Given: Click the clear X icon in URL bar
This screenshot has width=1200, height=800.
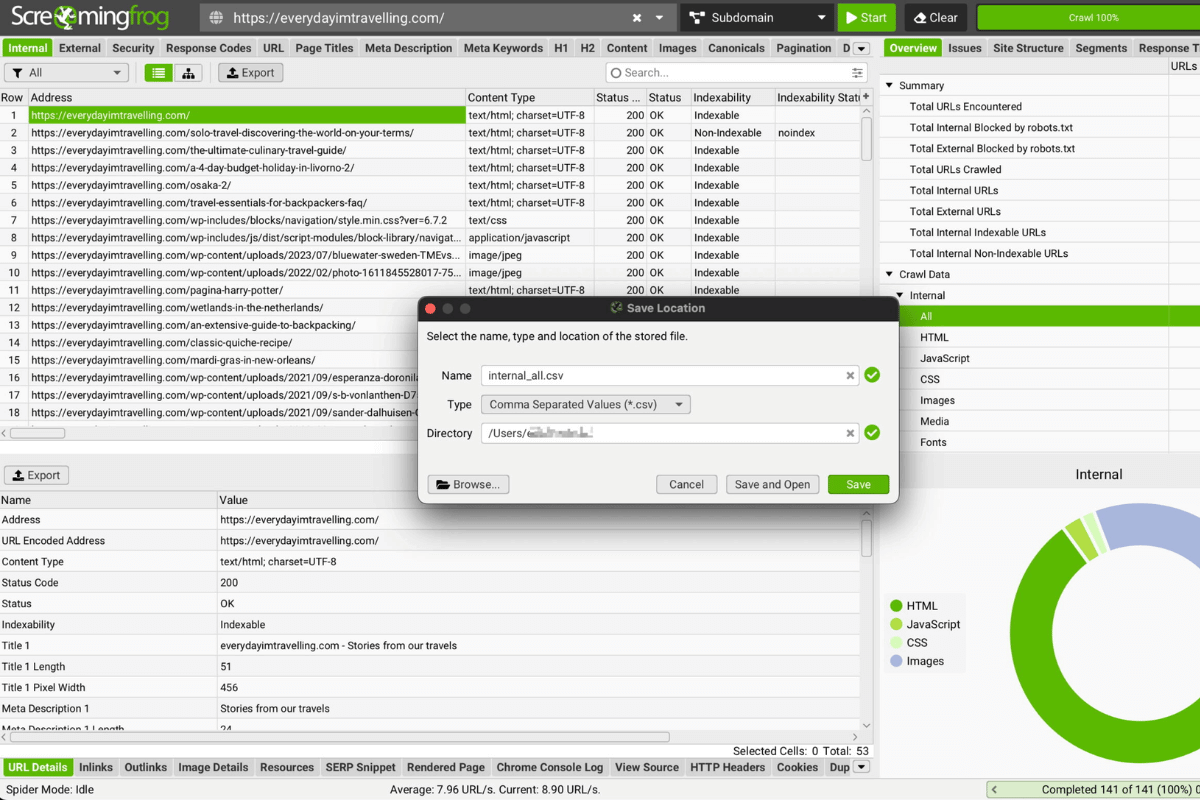Looking at the screenshot, I should coord(637,18).
